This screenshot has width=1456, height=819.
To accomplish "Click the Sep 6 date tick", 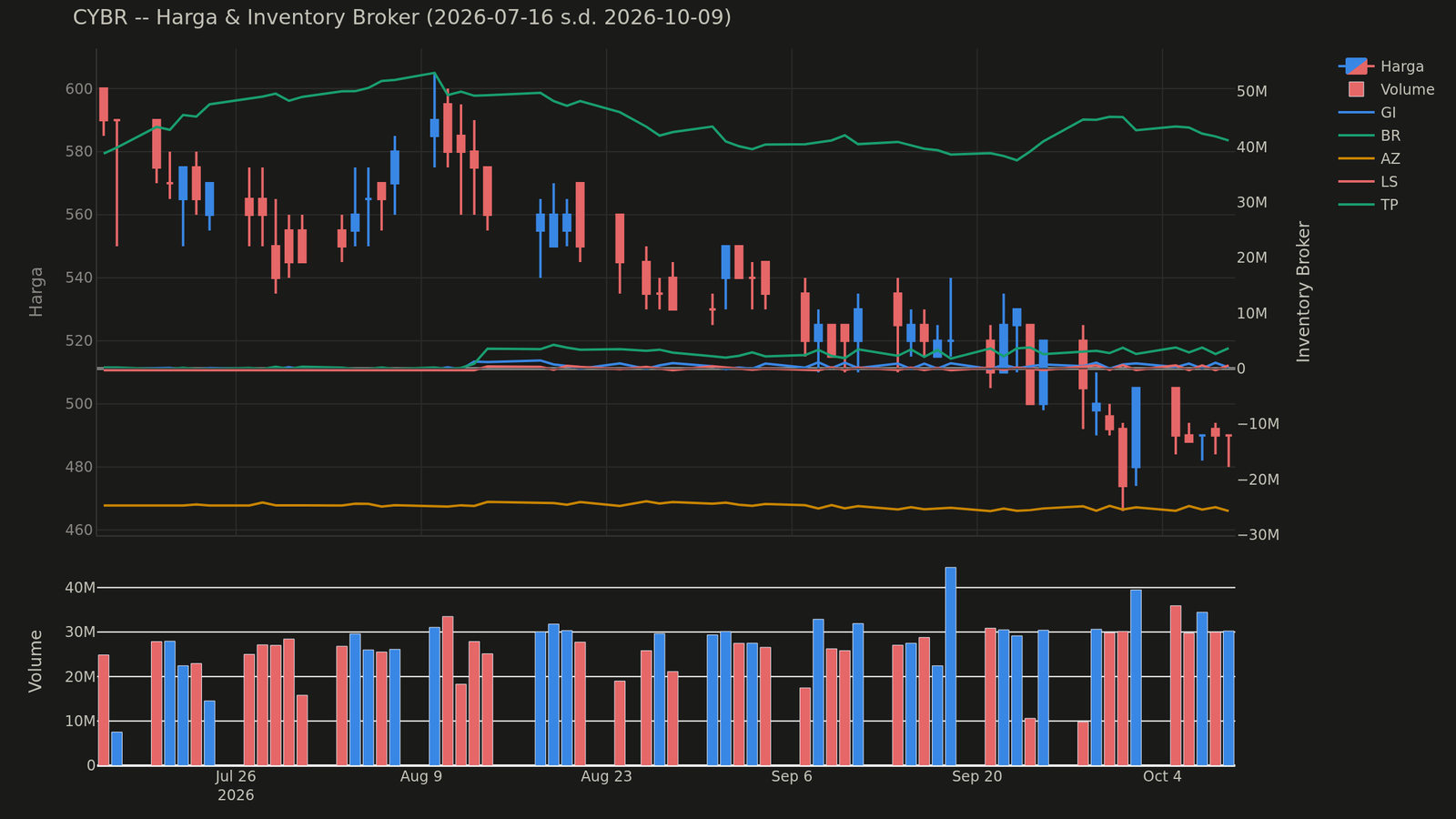I will 792,776.
